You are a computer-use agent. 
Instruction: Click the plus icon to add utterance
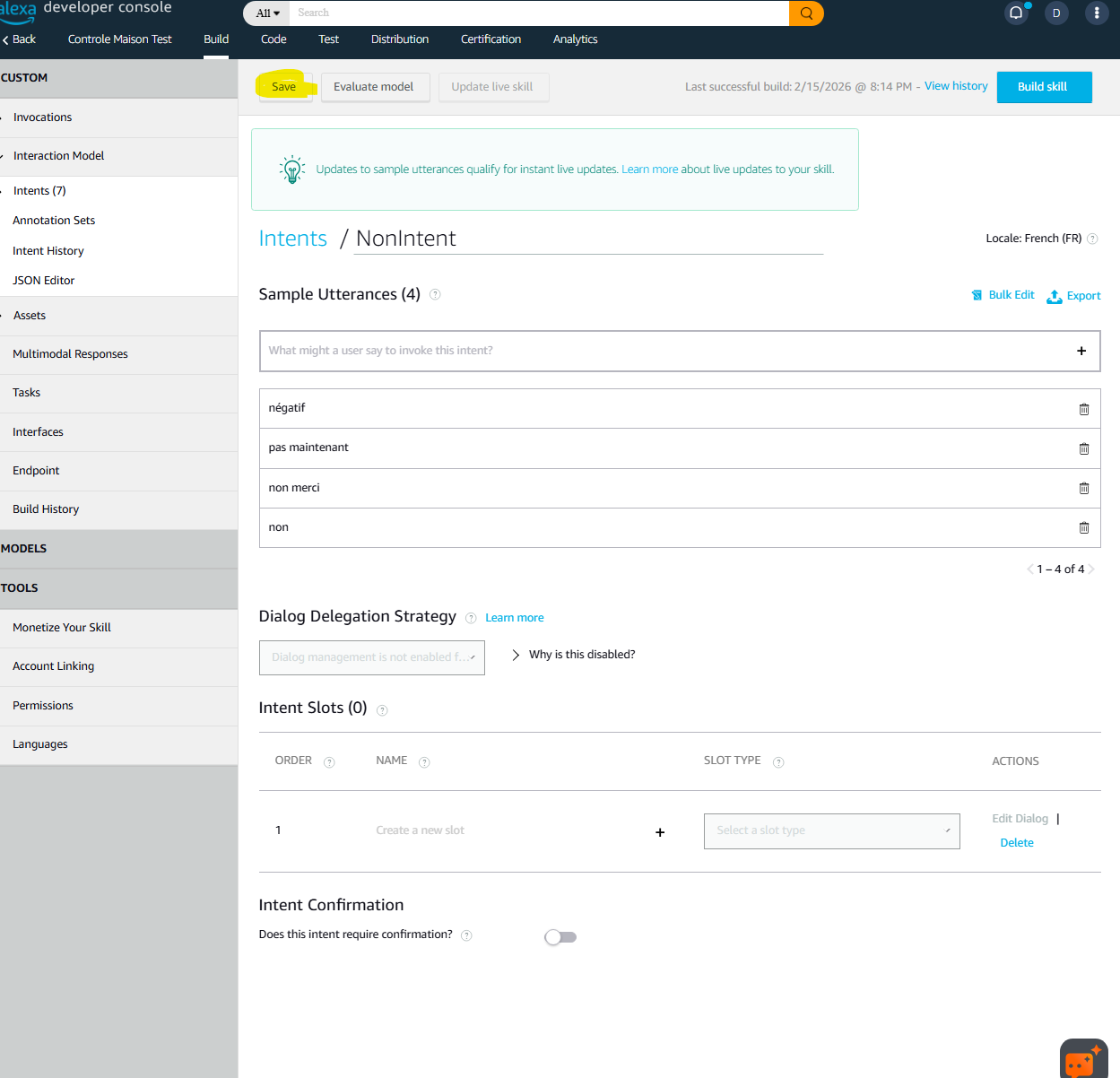(1081, 351)
